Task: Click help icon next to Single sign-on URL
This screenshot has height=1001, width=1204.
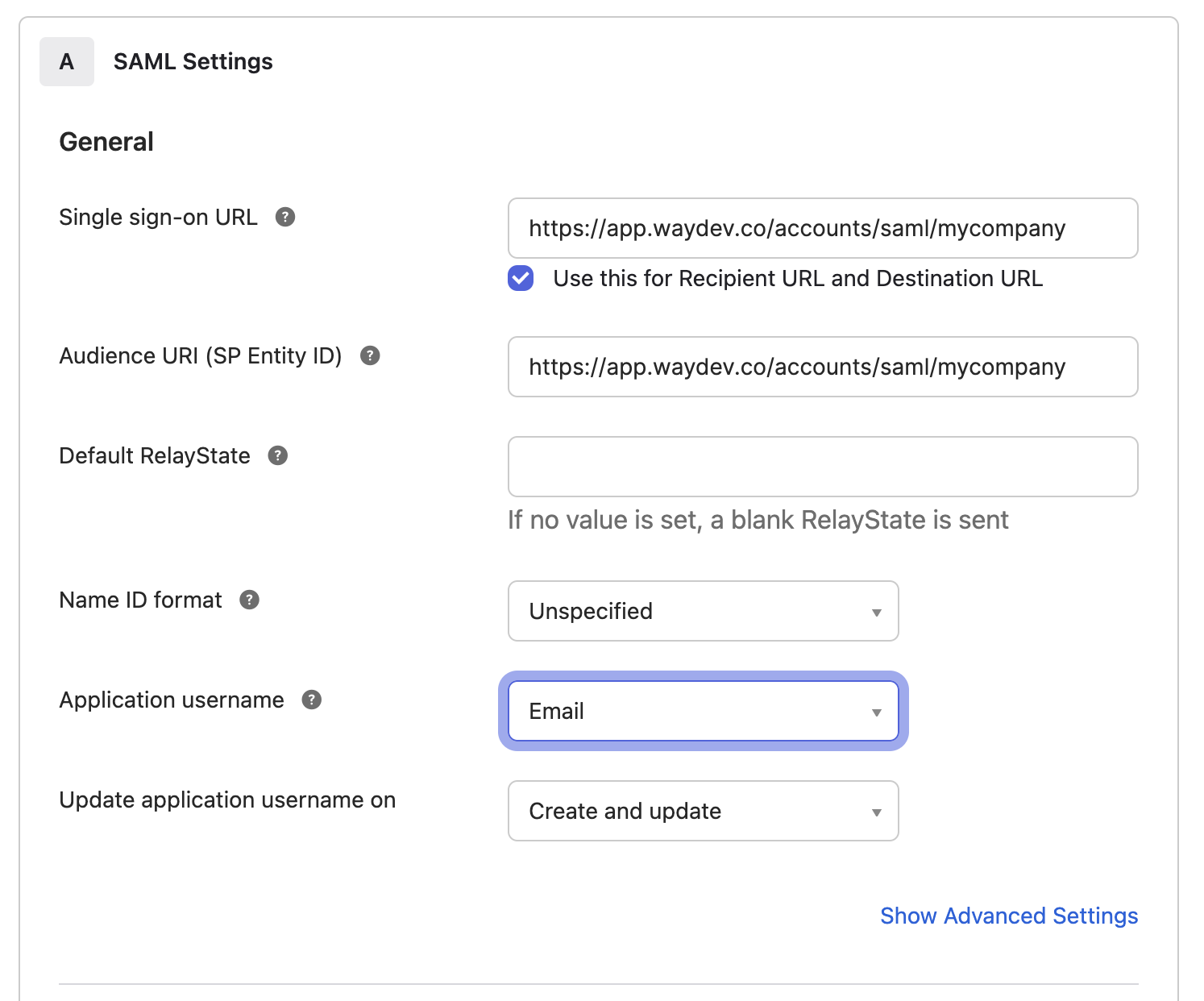Action: coord(285,217)
